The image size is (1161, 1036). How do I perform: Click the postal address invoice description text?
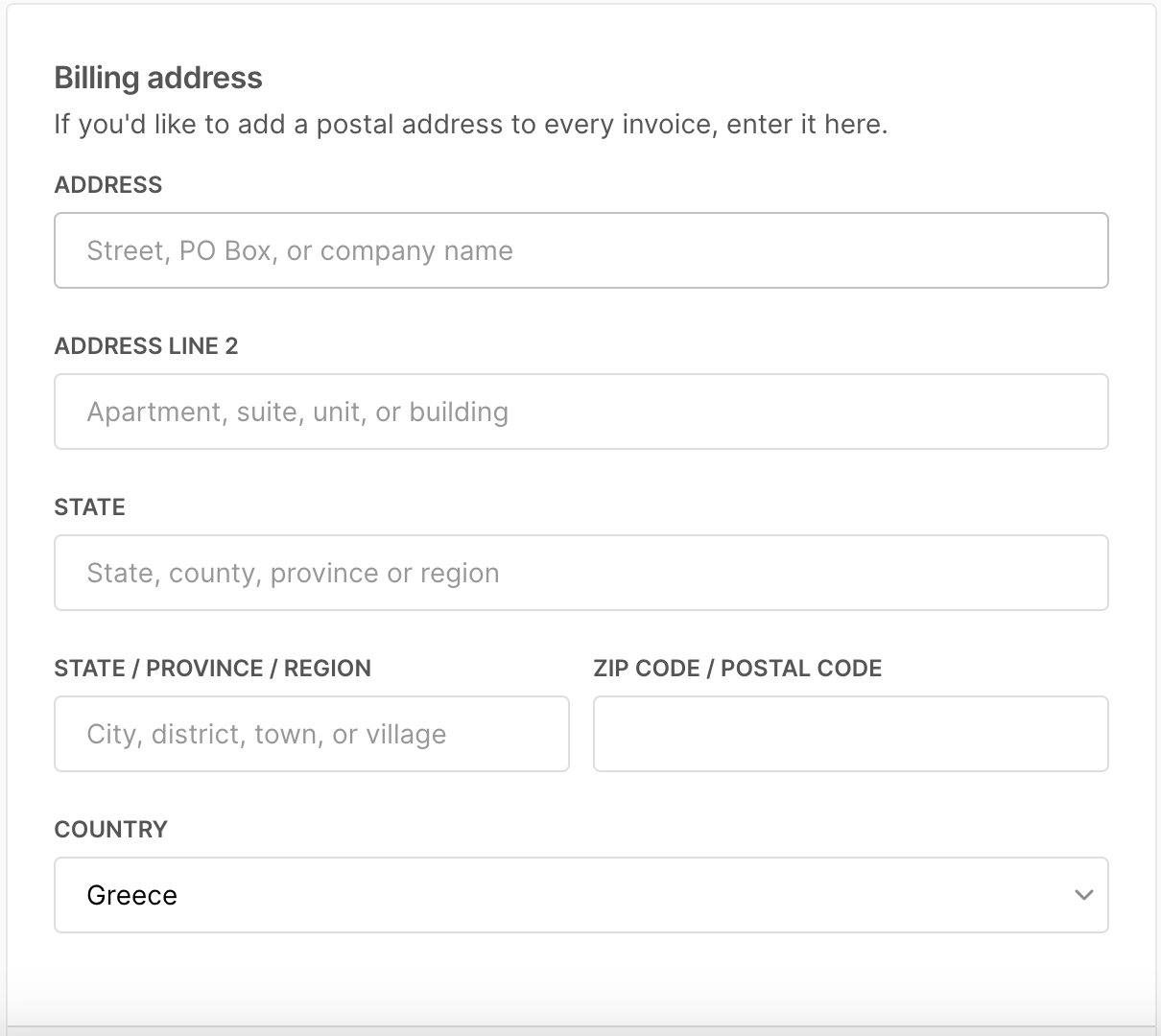pyautogui.click(x=470, y=125)
